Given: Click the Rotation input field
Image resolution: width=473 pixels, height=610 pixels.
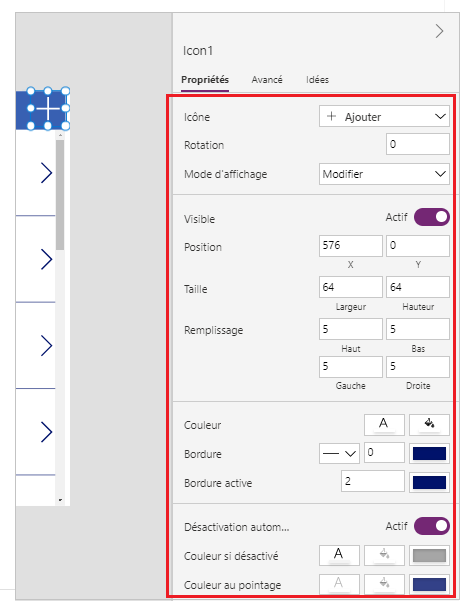Looking at the screenshot, I should (x=417, y=144).
